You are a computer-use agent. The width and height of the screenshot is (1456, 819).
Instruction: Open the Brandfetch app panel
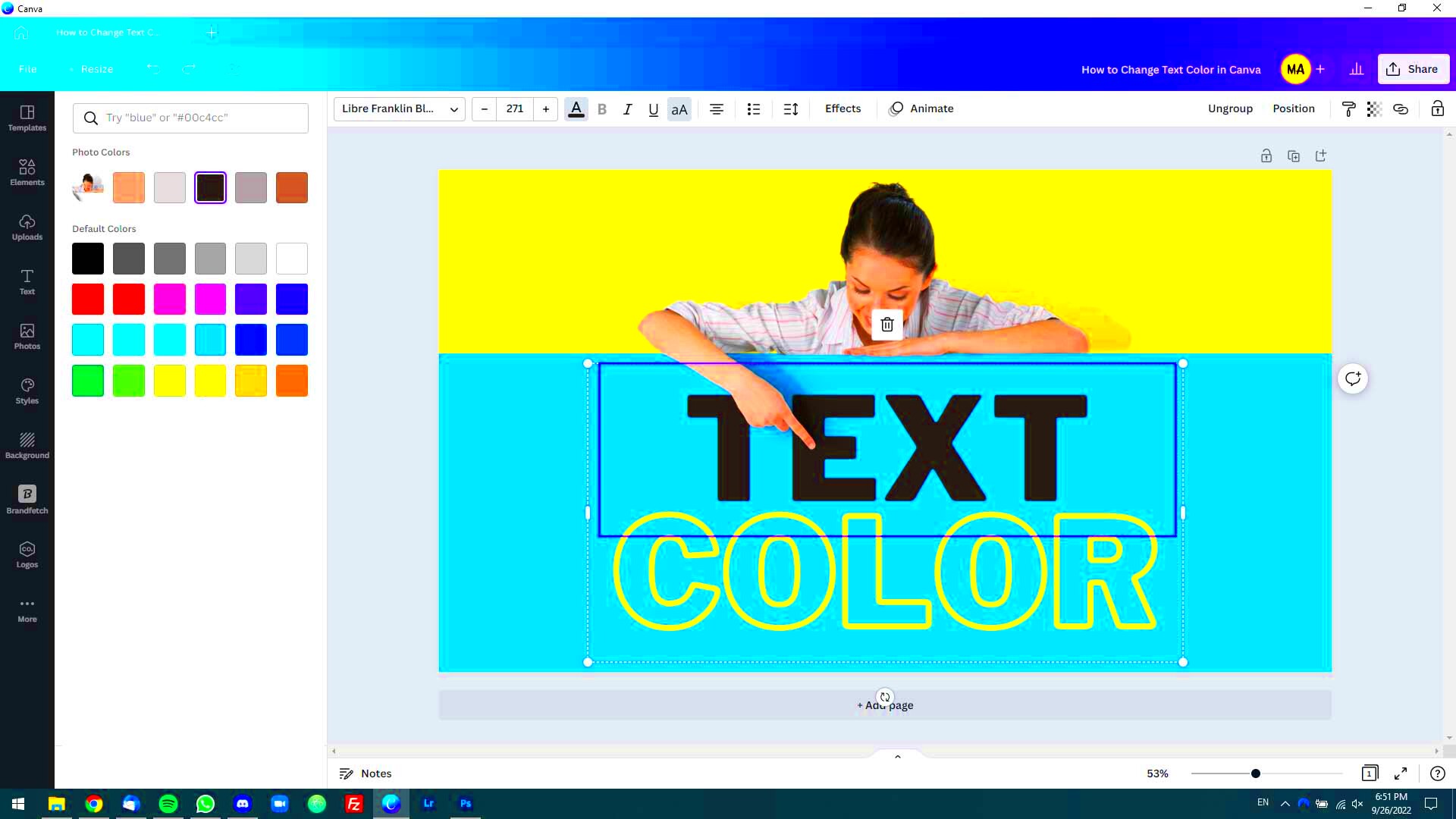click(x=27, y=500)
